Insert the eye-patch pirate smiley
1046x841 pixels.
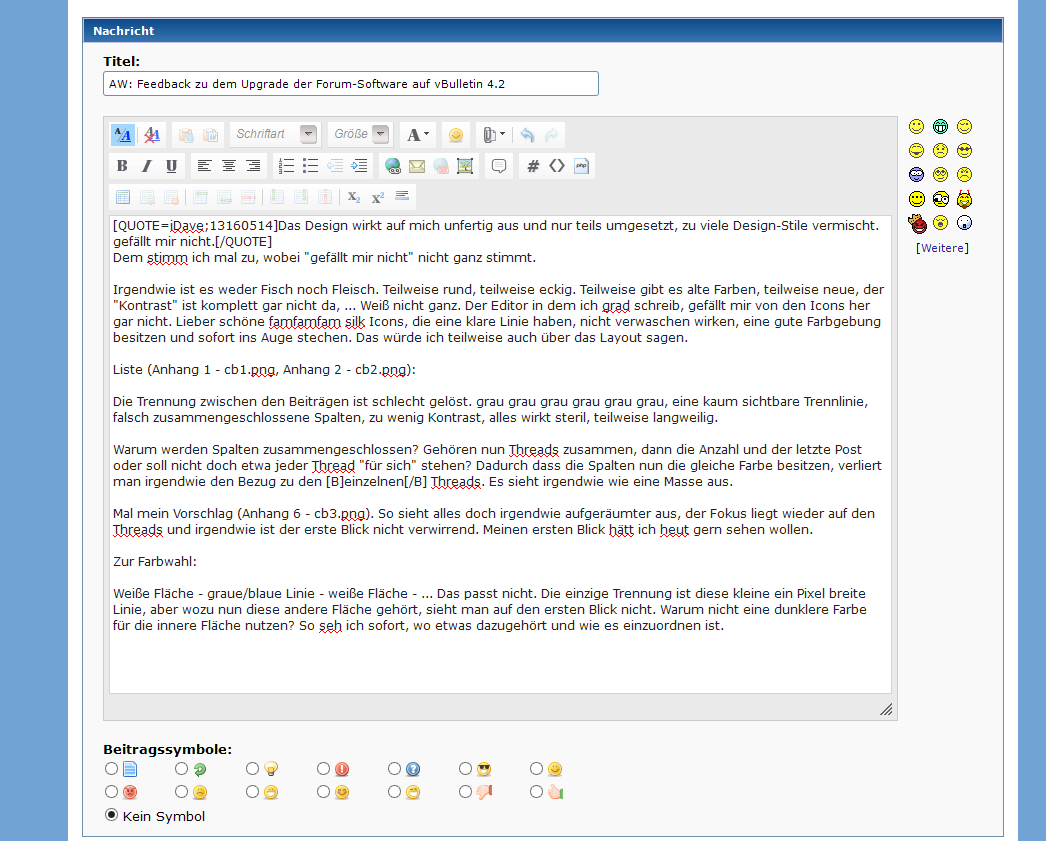click(x=941, y=199)
